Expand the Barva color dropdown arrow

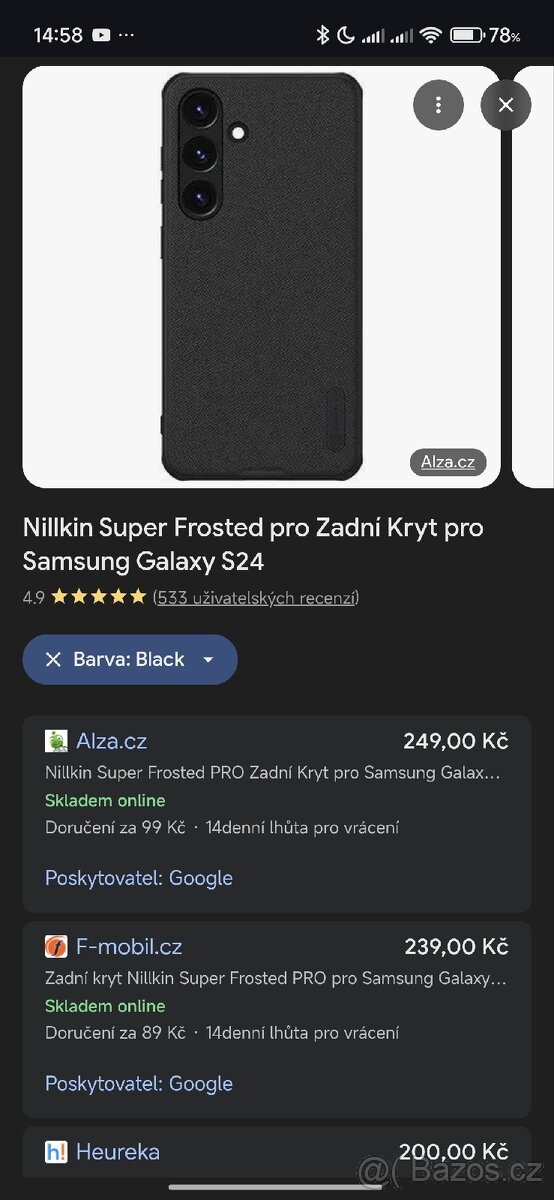(208, 660)
